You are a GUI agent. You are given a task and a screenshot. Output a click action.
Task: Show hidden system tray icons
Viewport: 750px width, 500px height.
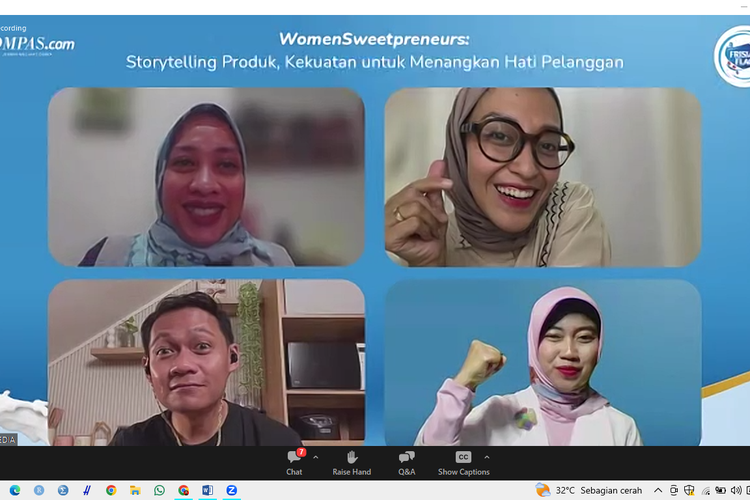coord(658,490)
